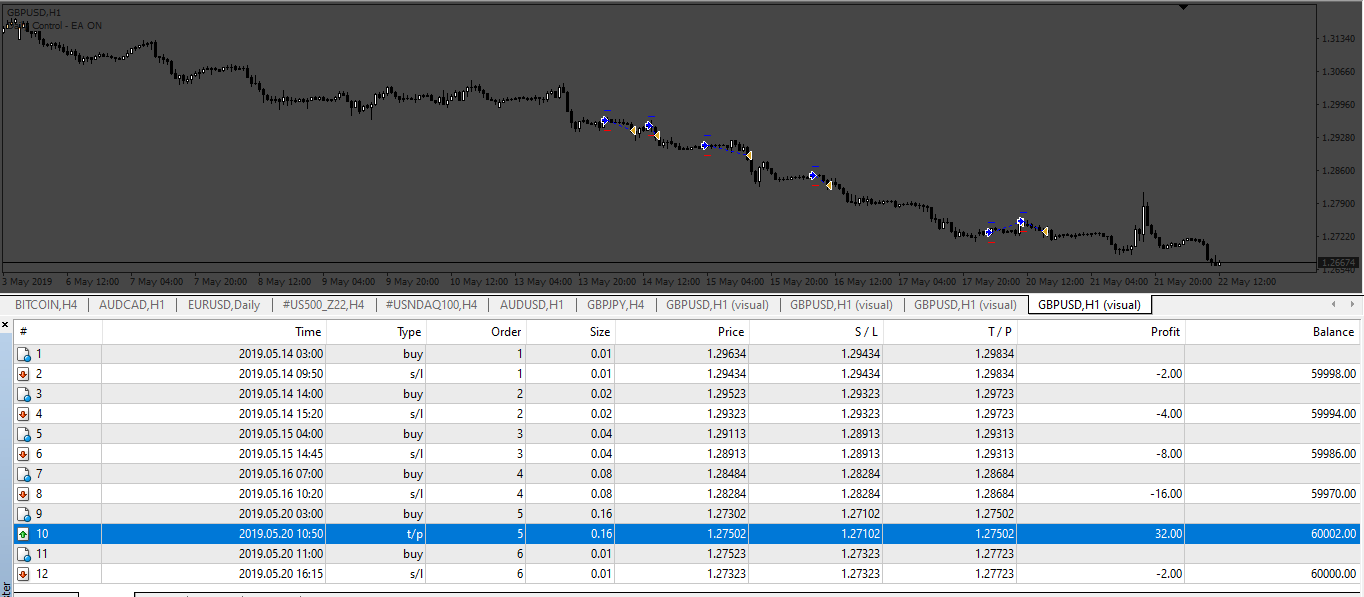
Task: Switch to the AUDCAD,H1 chart tab
Action: pyautogui.click(x=132, y=305)
